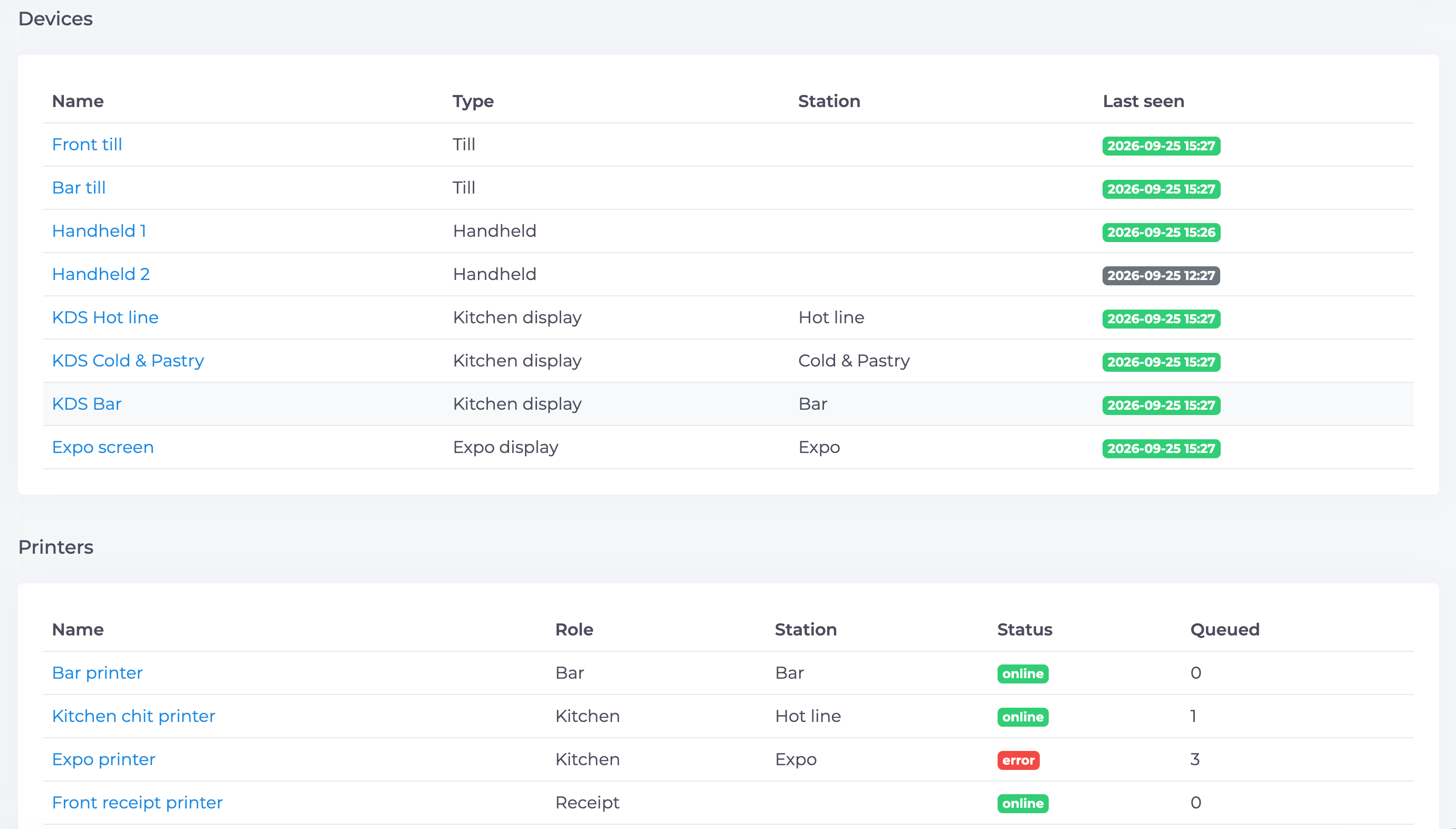
Task: Click KDS Hot line's last-seen timestamp badge
Action: 1161,319
